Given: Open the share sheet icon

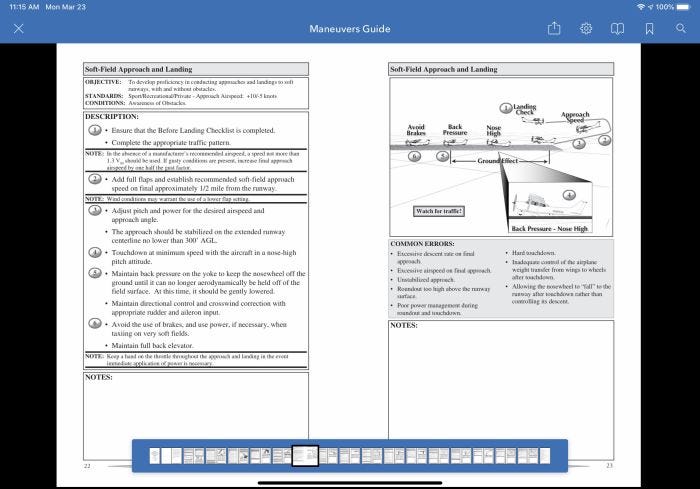Looking at the screenshot, I should 554,29.
